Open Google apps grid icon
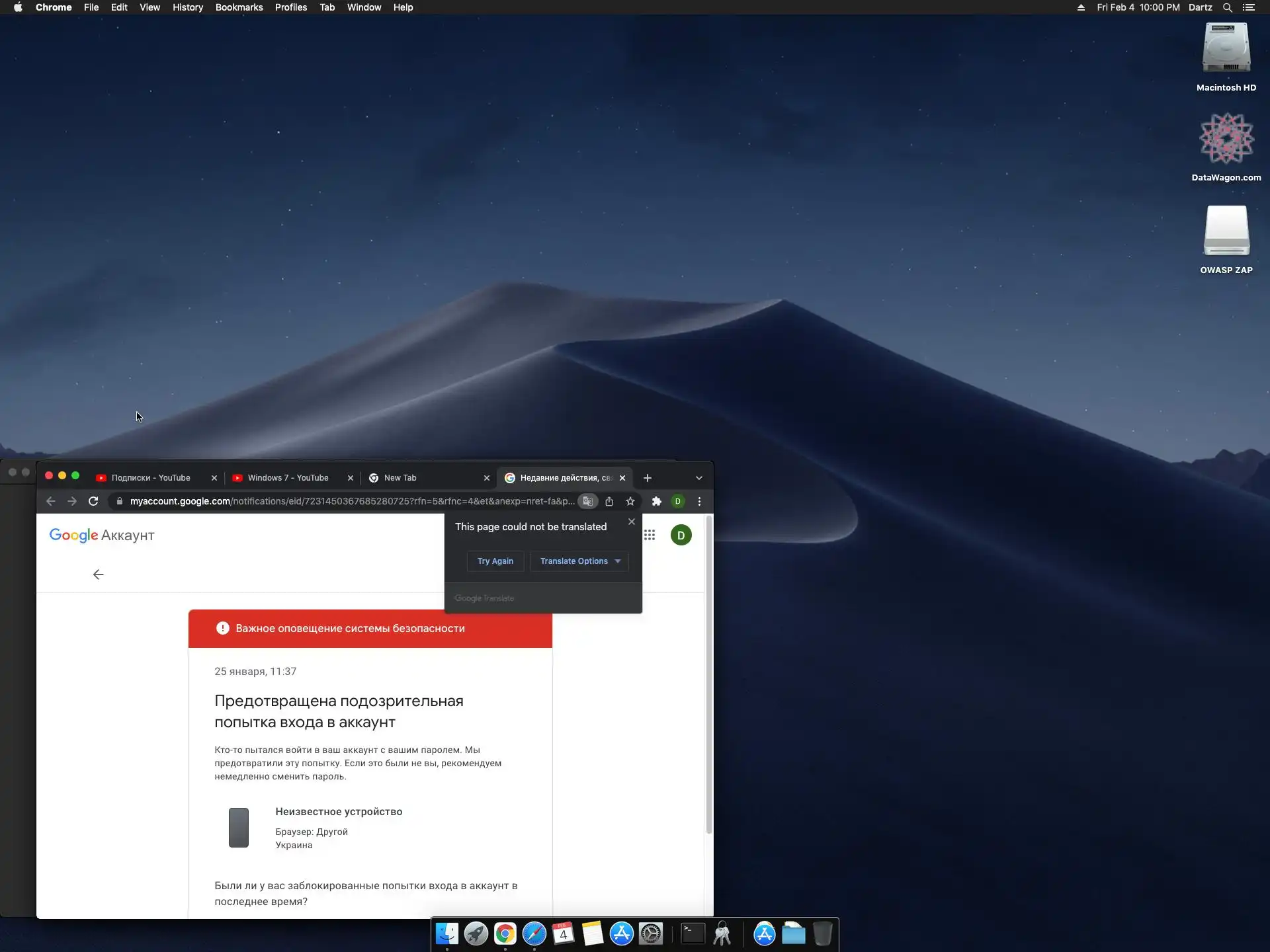Viewport: 1270px width, 952px height. point(650,535)
